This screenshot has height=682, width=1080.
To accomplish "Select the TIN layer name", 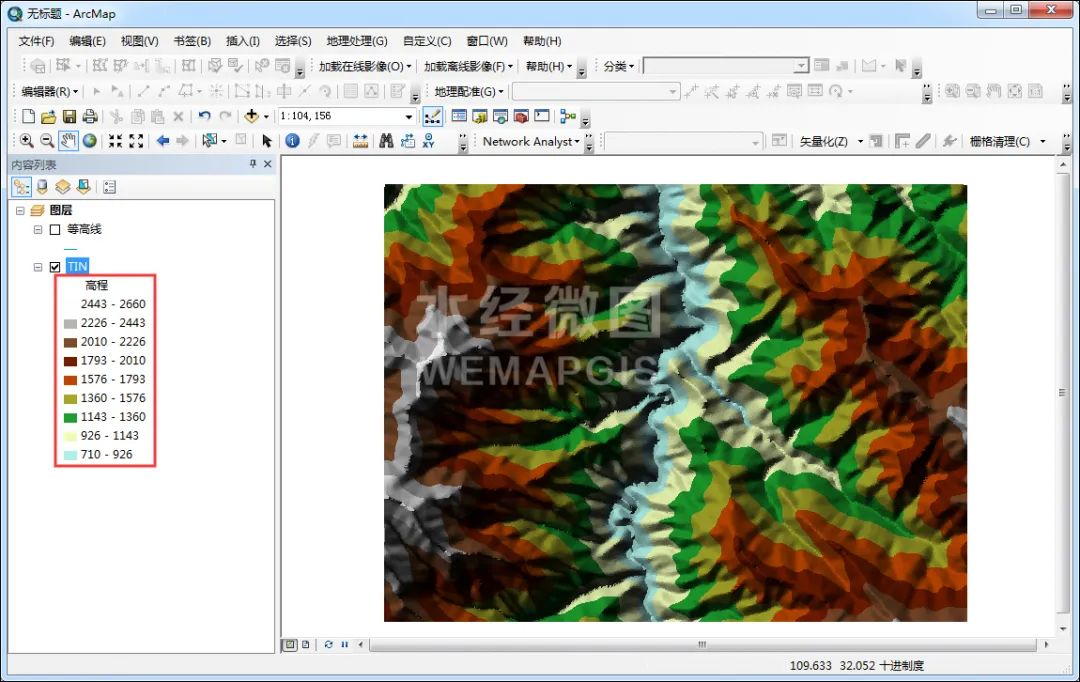I will pyautogui.click(x=77, y=267).
